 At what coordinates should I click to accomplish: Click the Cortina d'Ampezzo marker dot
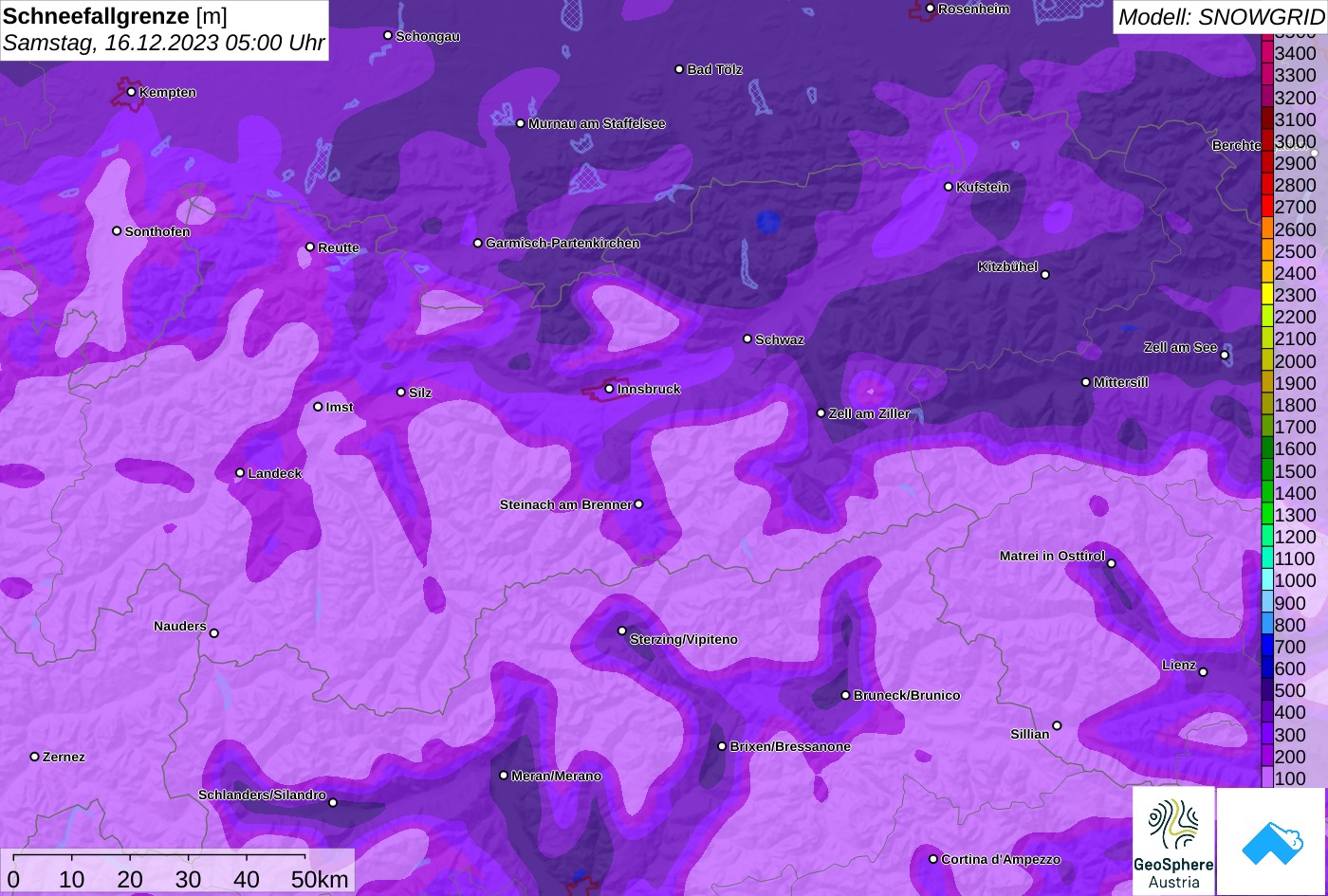tap(932, 859)
